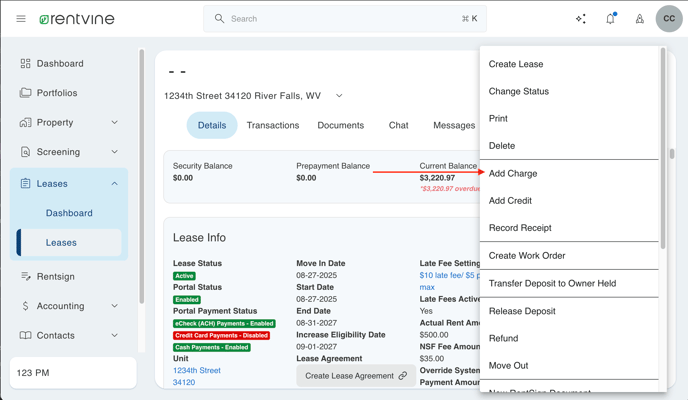Viewport: 688px width, 400px height.
Task: Expand the Property sidebar section
Action: (x=114, y=123)
